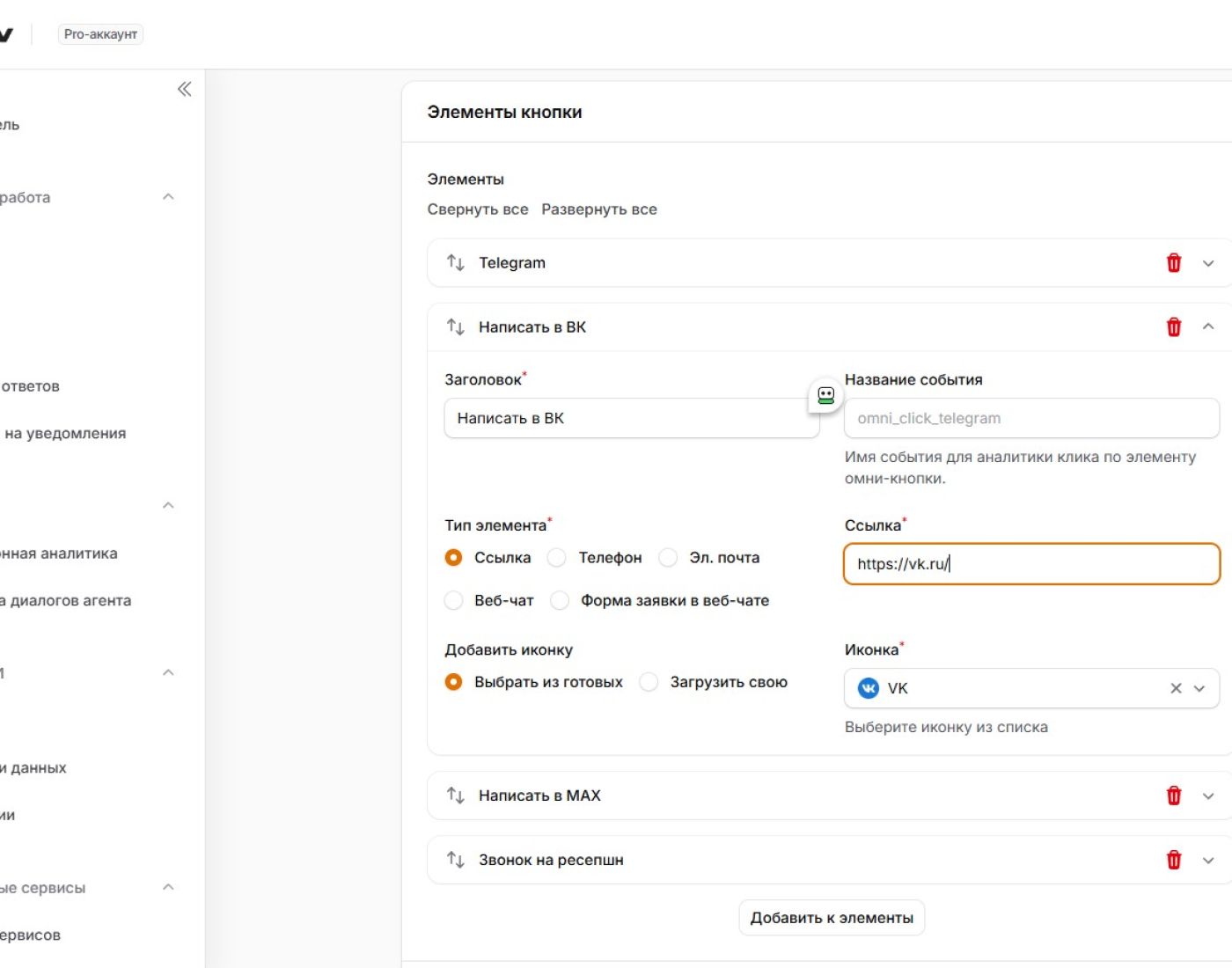Click the robot assistant icon near Заголовок
1232x968 pixels.
(x=825, y=396)
